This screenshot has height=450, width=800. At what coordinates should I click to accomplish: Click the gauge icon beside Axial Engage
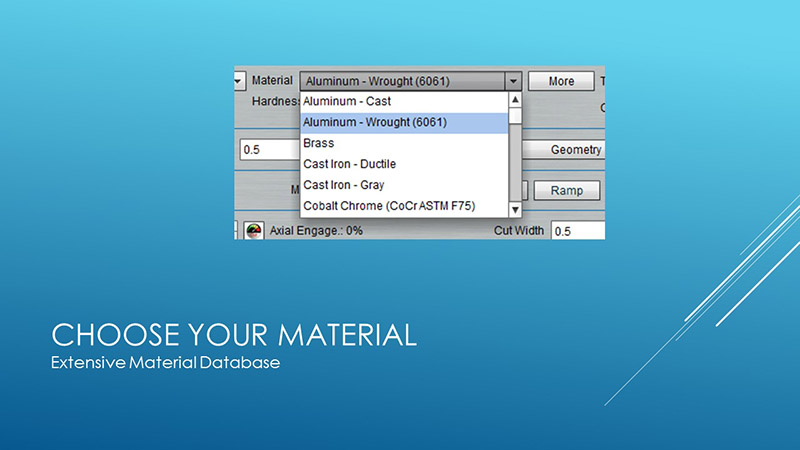coord(252,230)
